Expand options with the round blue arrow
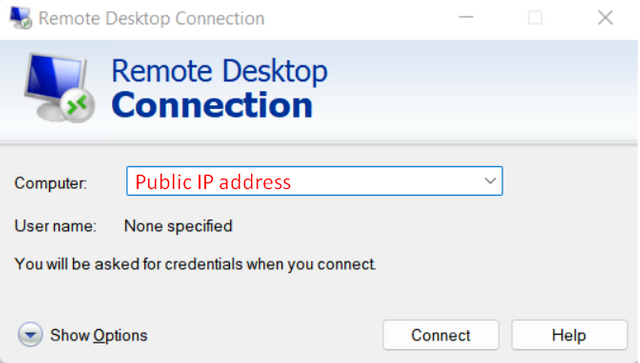Screen dimensions: 640x363 click(x=30, y=335)
